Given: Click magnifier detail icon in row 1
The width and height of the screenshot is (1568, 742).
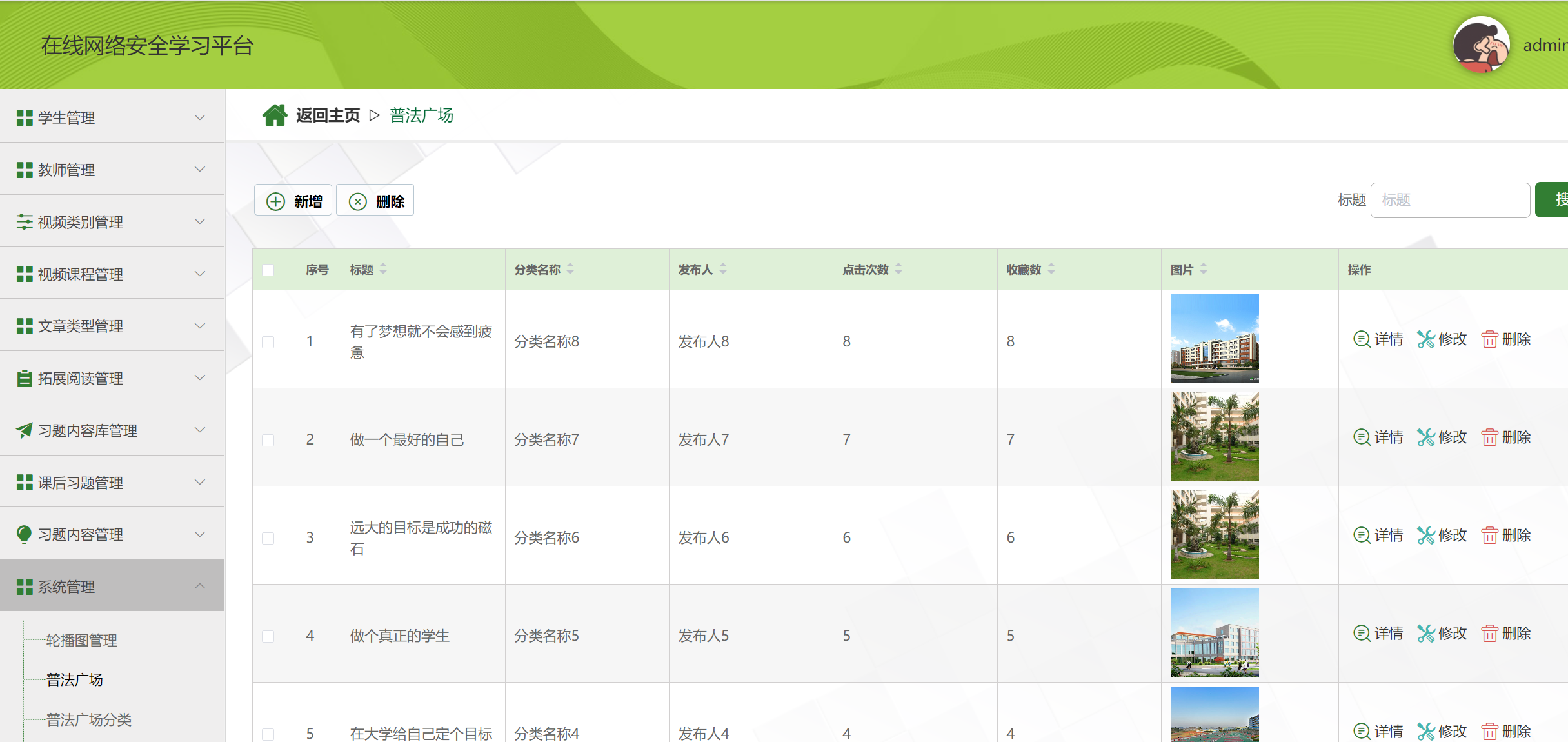Looking at the screenshot, I should (1361, 339).
